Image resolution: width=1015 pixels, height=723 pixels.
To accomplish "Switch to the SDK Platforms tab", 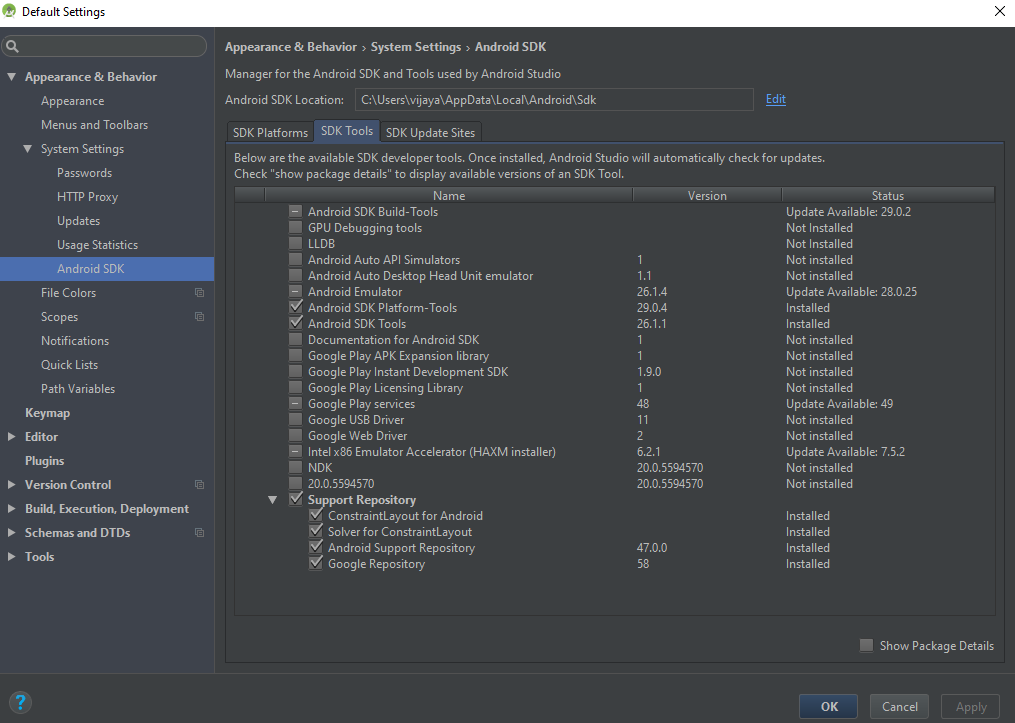I will (x=270, y=132).
